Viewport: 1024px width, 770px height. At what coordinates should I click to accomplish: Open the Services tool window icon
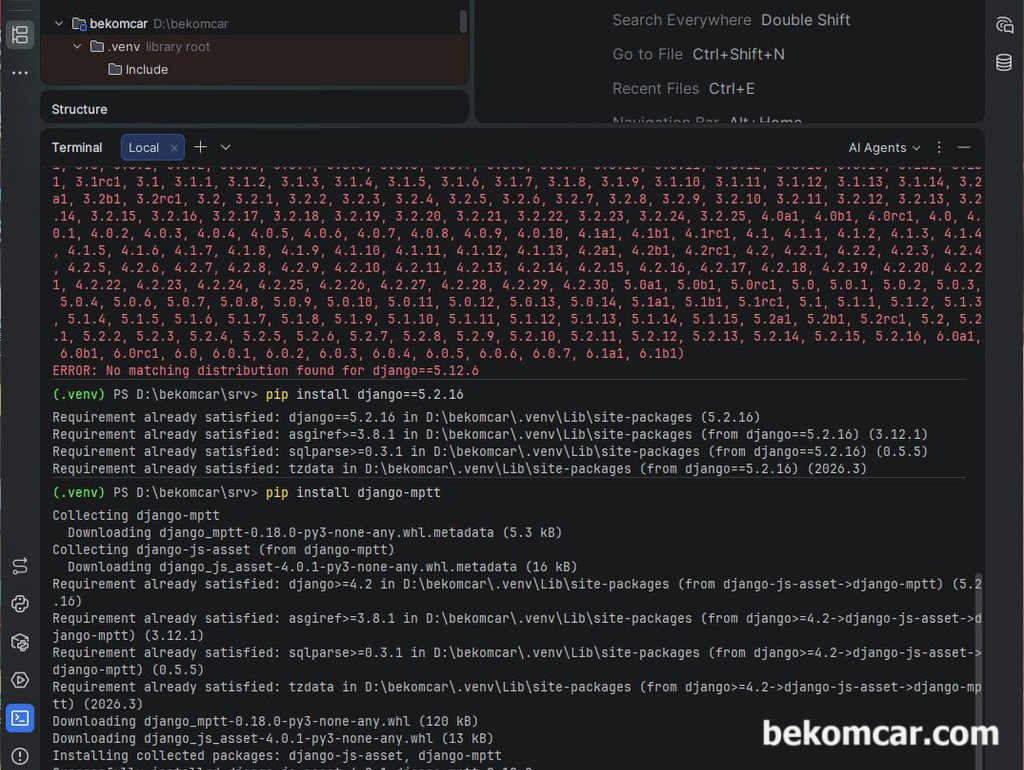pyautogui.click(x=20, y=680)
